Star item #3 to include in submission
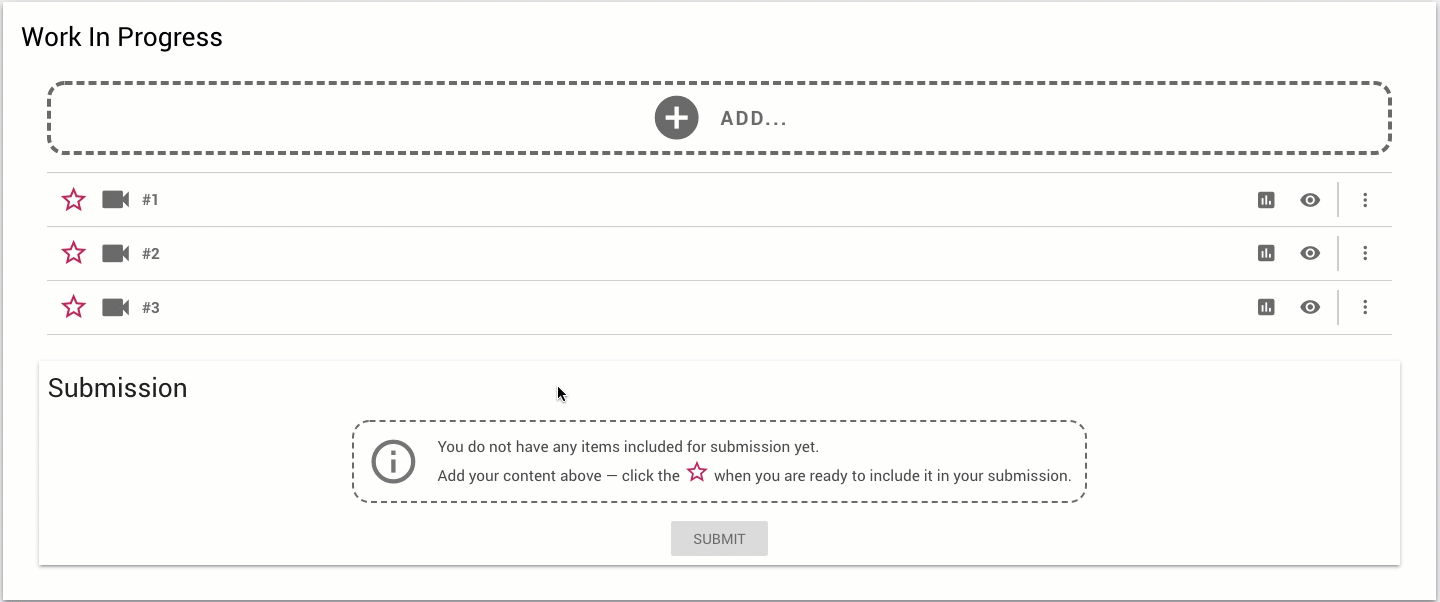Screen dimensions: 1440x602 [x=74, y=308]
